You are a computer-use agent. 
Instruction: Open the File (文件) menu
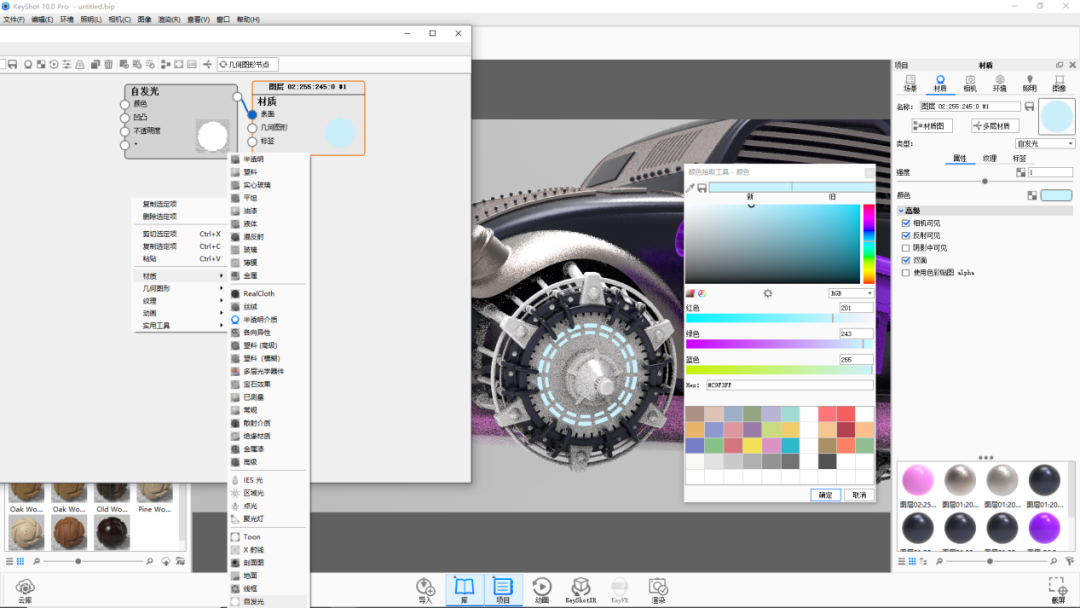14,19
